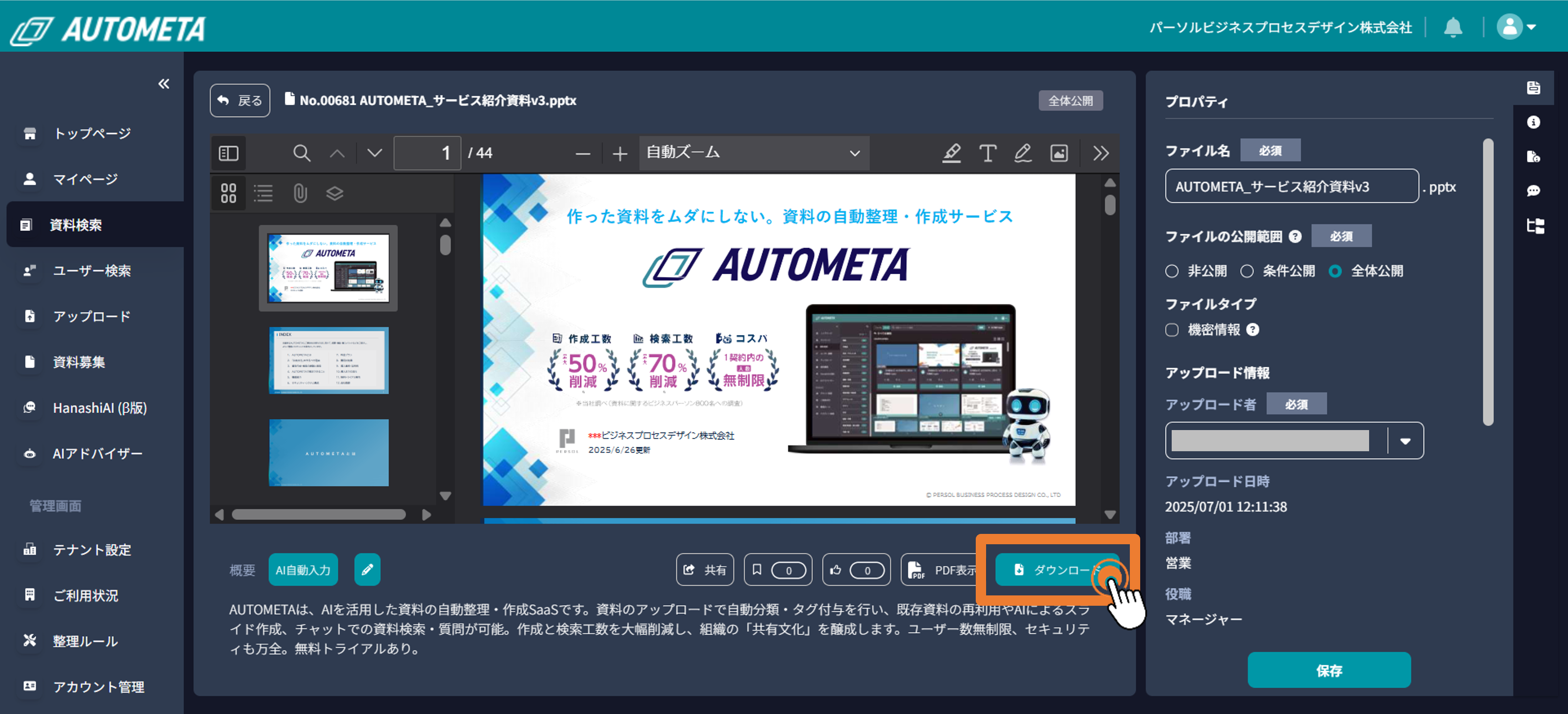Open the comments icon in right rail
The height and width of the screenshot is (714, 1568).
pyautogui.click(x=1534, y=191)
